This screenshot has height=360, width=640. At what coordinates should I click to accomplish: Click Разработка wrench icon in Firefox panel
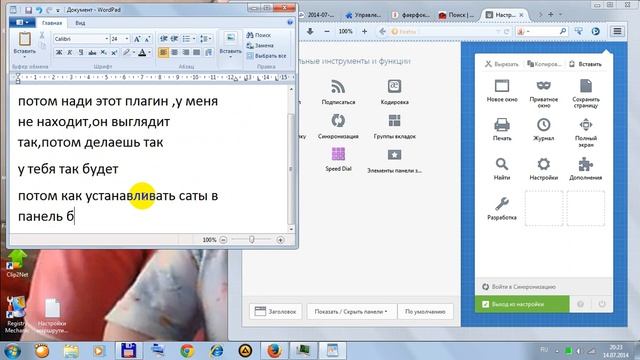(502, 203)
